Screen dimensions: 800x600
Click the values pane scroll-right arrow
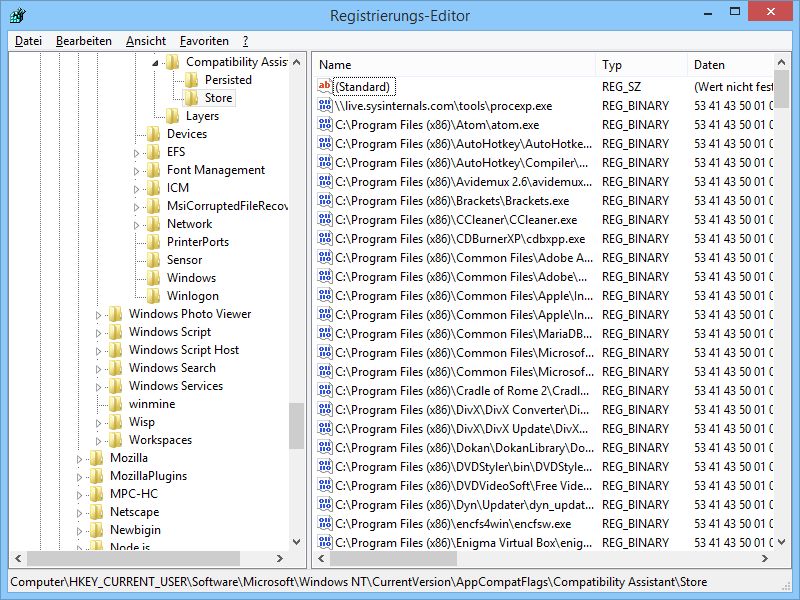click(x=764, y=558)
